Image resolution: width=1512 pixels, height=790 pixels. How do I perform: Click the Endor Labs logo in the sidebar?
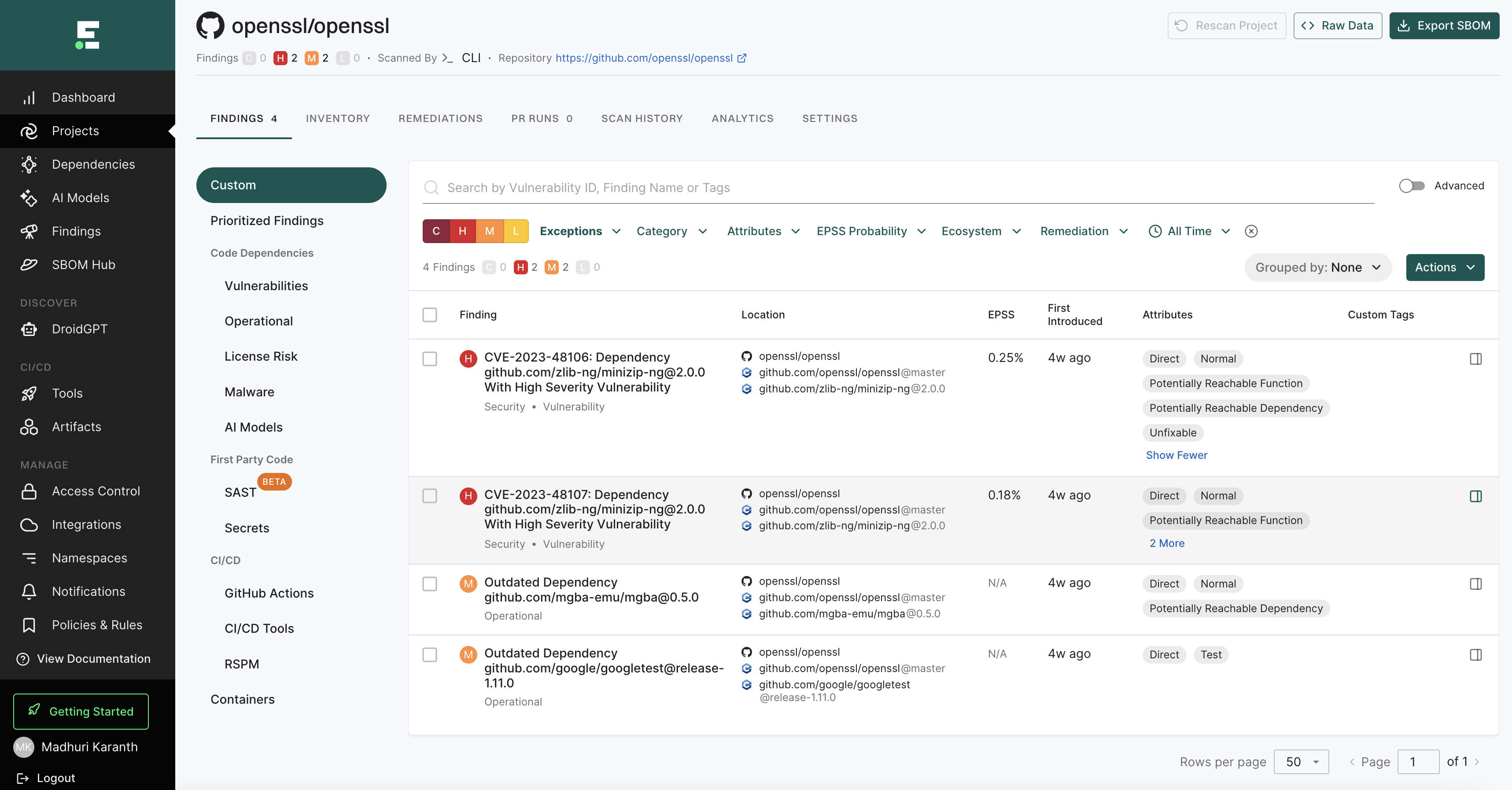tap(88, 35)
